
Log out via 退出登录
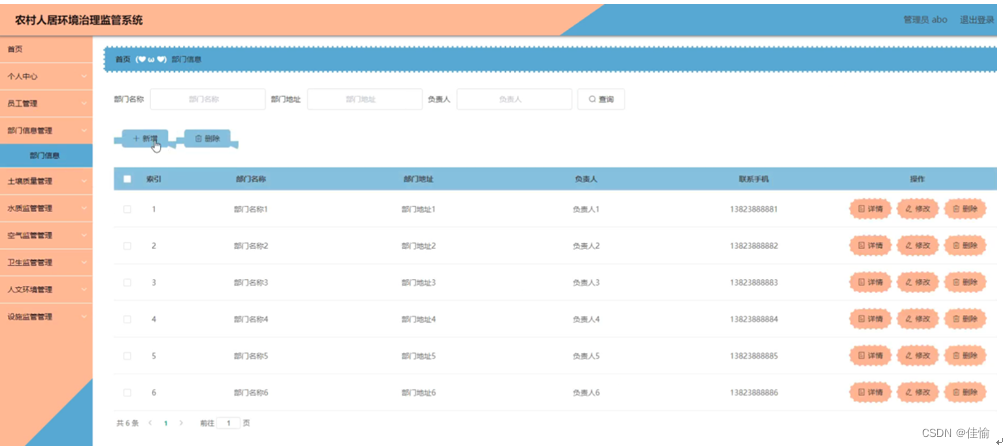[x=977, y=20]
